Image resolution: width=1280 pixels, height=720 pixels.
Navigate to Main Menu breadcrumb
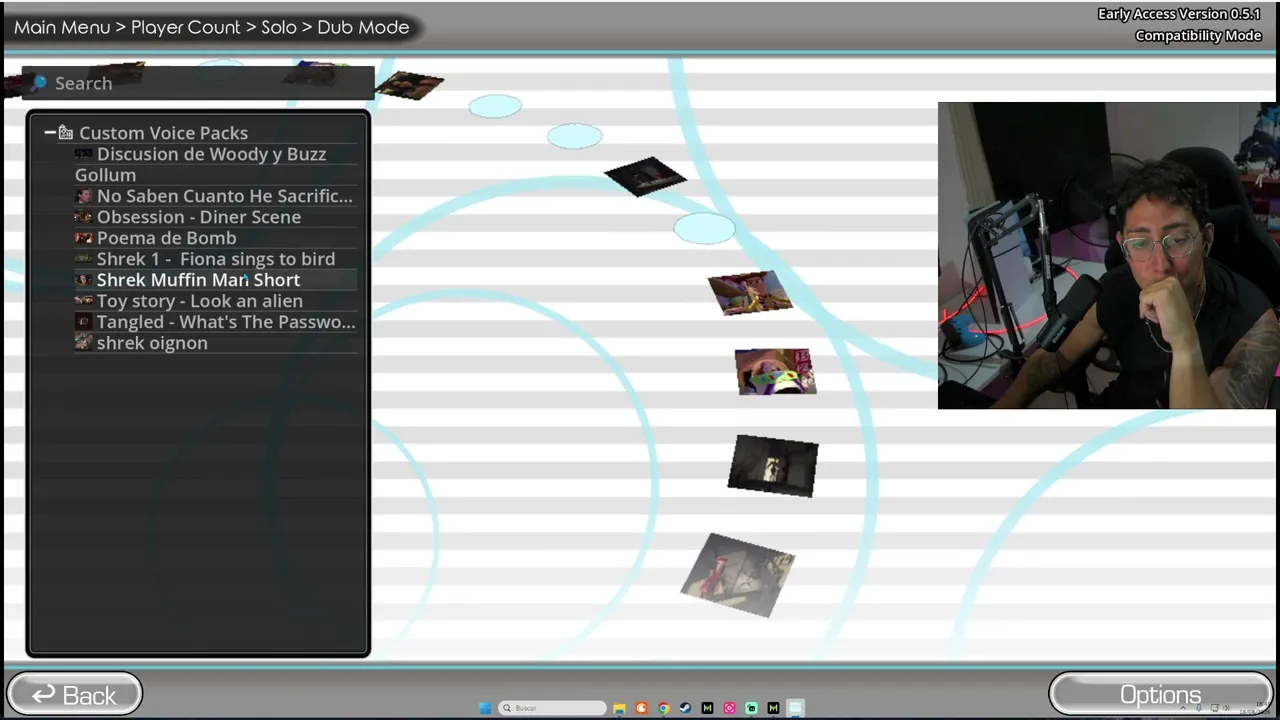point(62,27)
